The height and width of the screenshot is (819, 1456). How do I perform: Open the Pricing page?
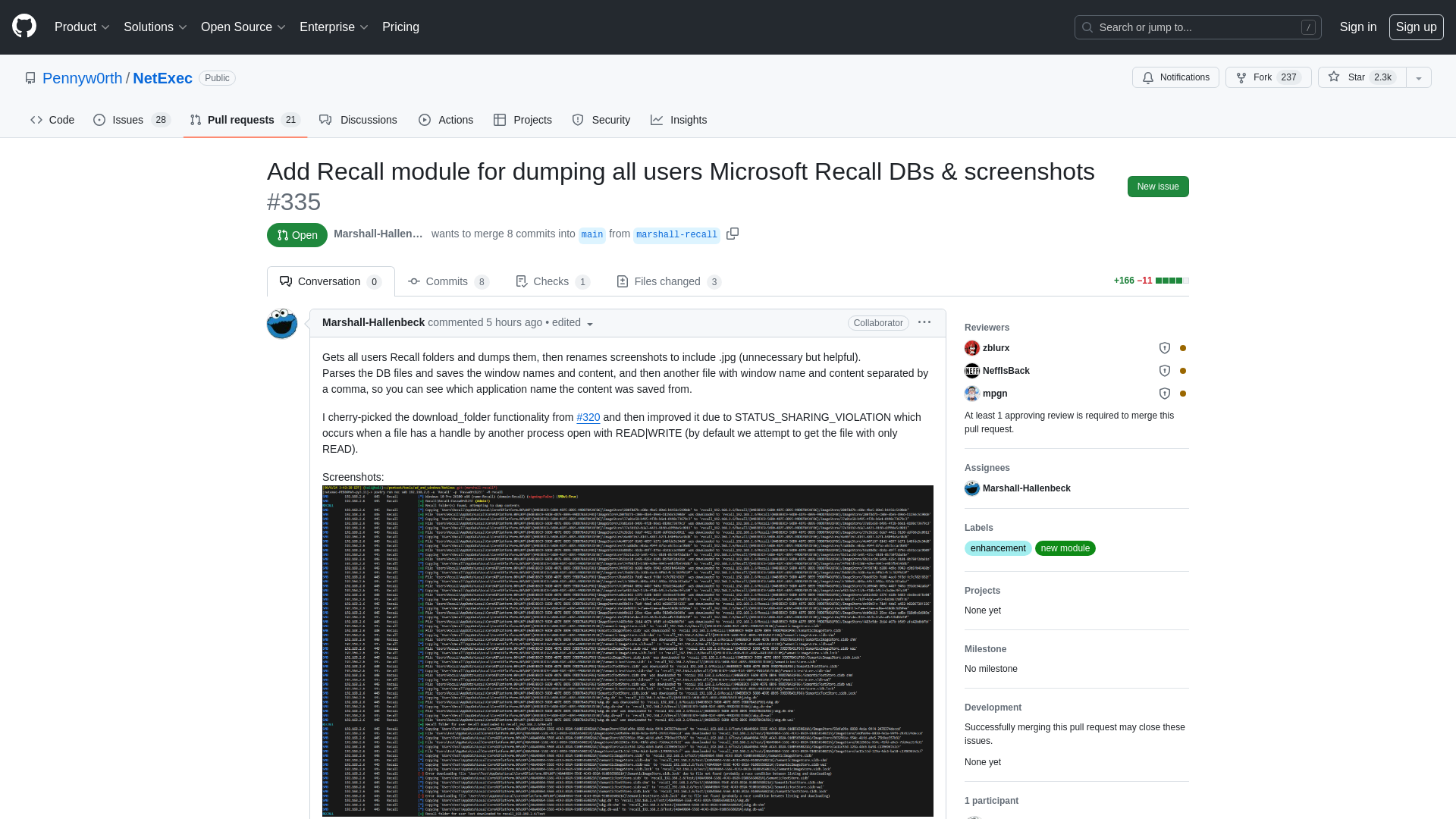point(400,27)
